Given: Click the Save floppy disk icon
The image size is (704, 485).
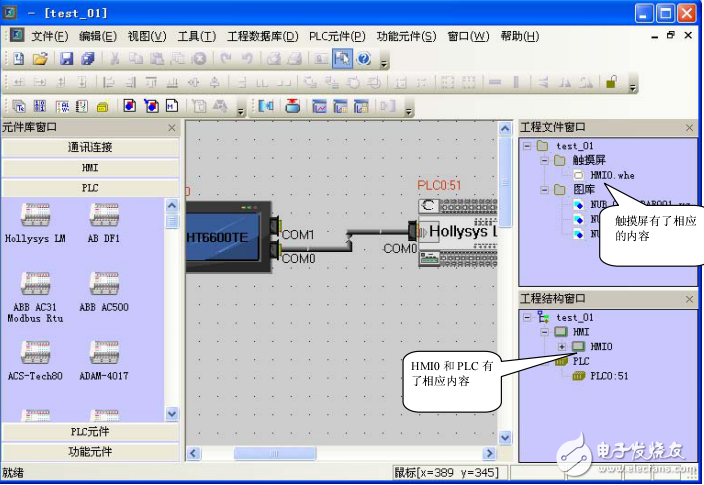Looking at the screenshot, I should point(66,59).
